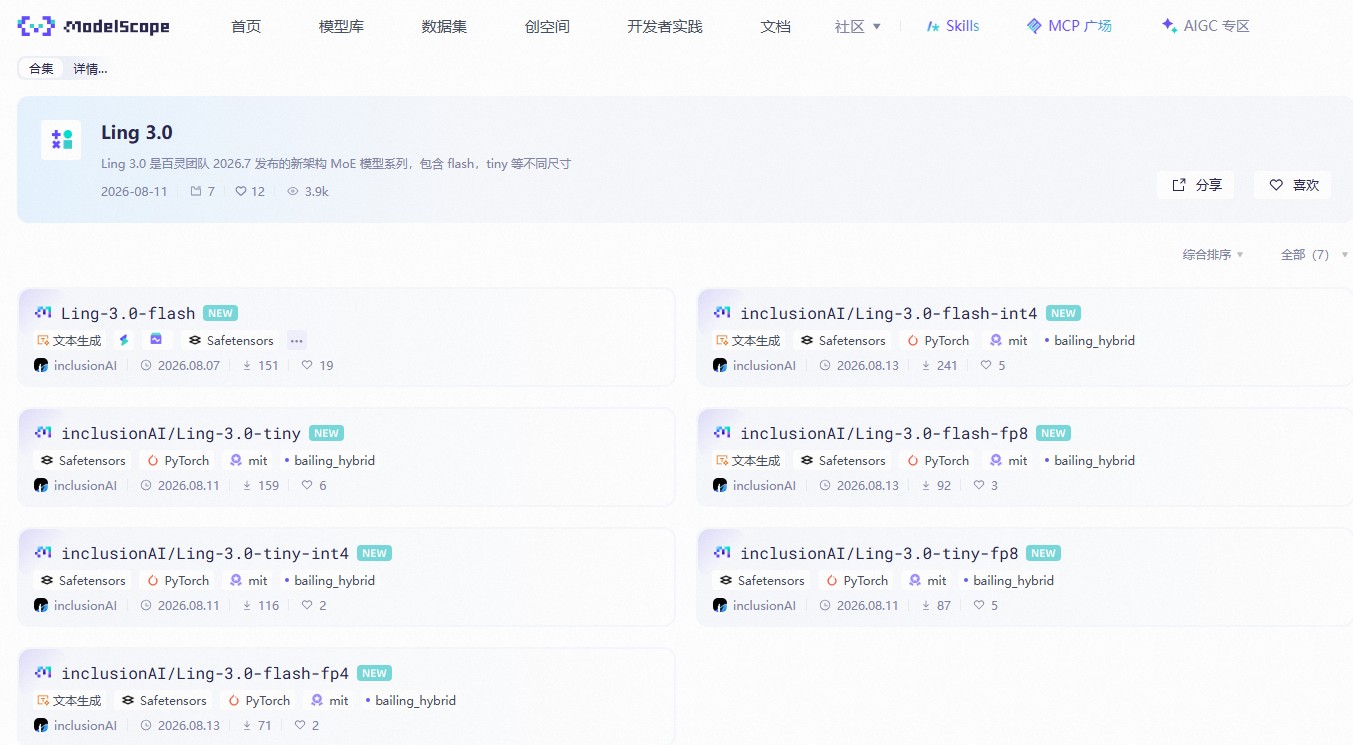Open the 全部 (7) filter dropdown
1353x745 pixels.
(x=1314, y=255)
